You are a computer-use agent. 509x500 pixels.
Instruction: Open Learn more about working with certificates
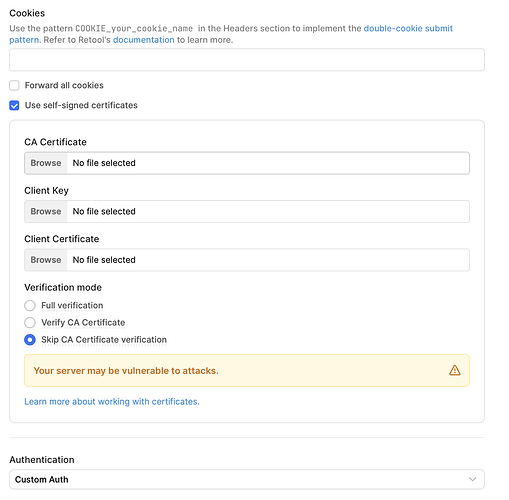[112, 401]
